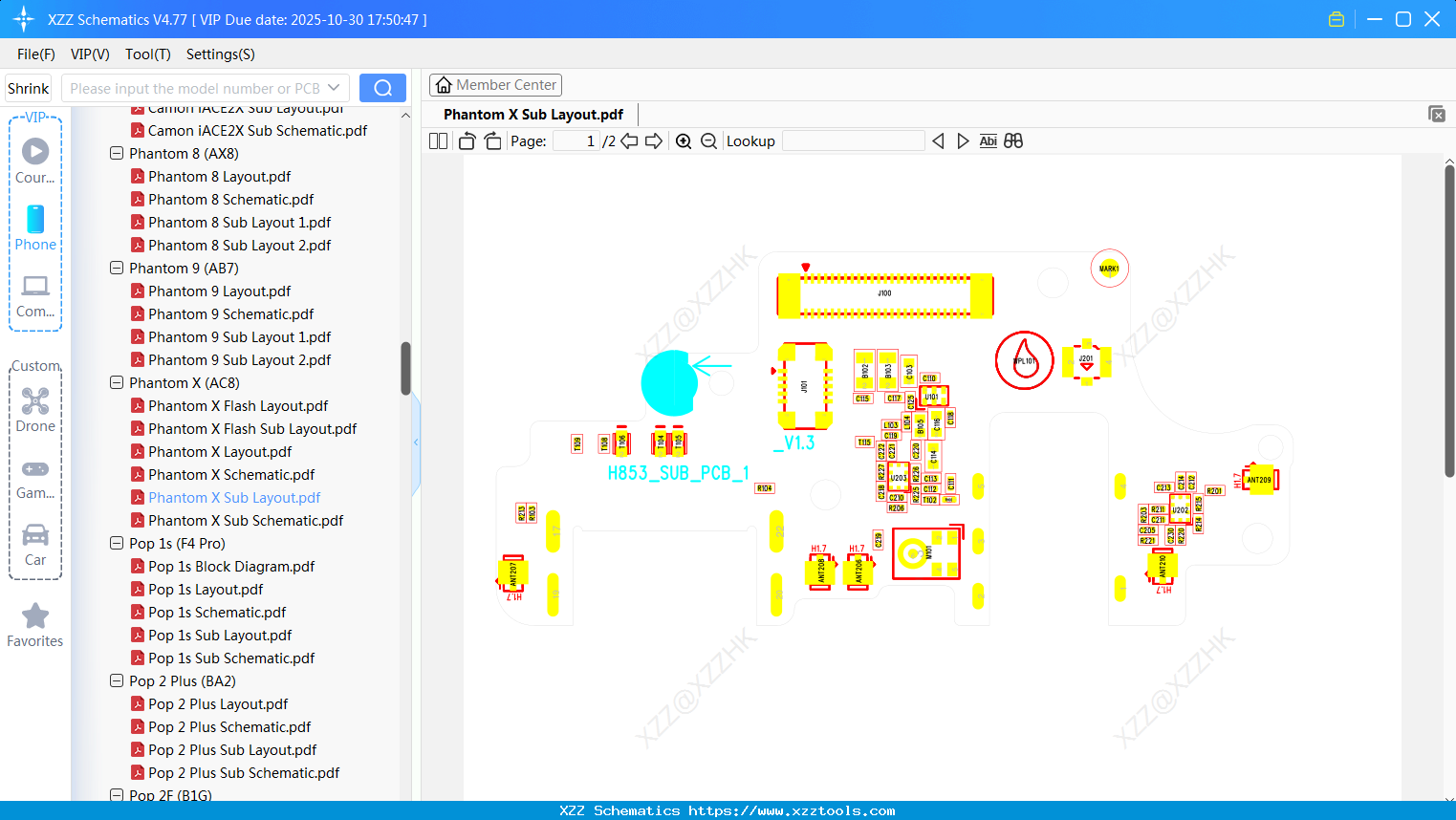1456x820 pixels.
Task: Collapse the Phantom 8 (AX8) folder
Action: [117, 153]
